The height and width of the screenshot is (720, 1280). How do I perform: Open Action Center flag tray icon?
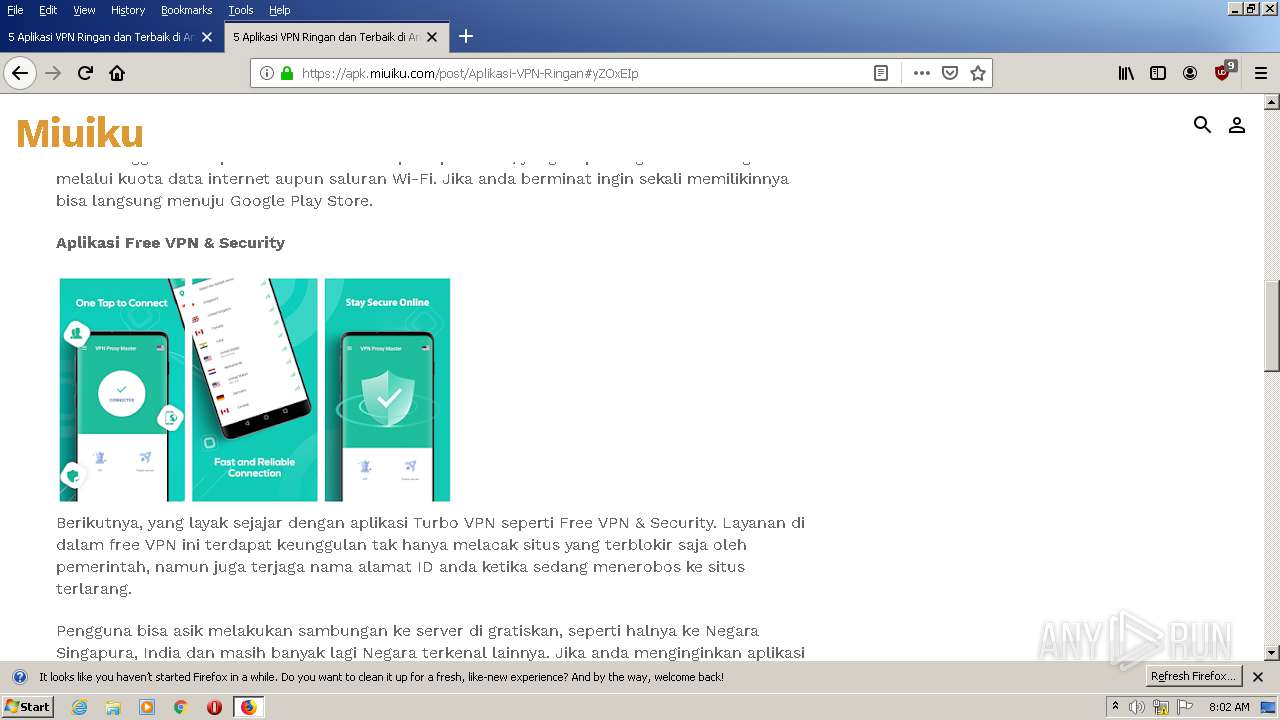tap(1186, 707)
